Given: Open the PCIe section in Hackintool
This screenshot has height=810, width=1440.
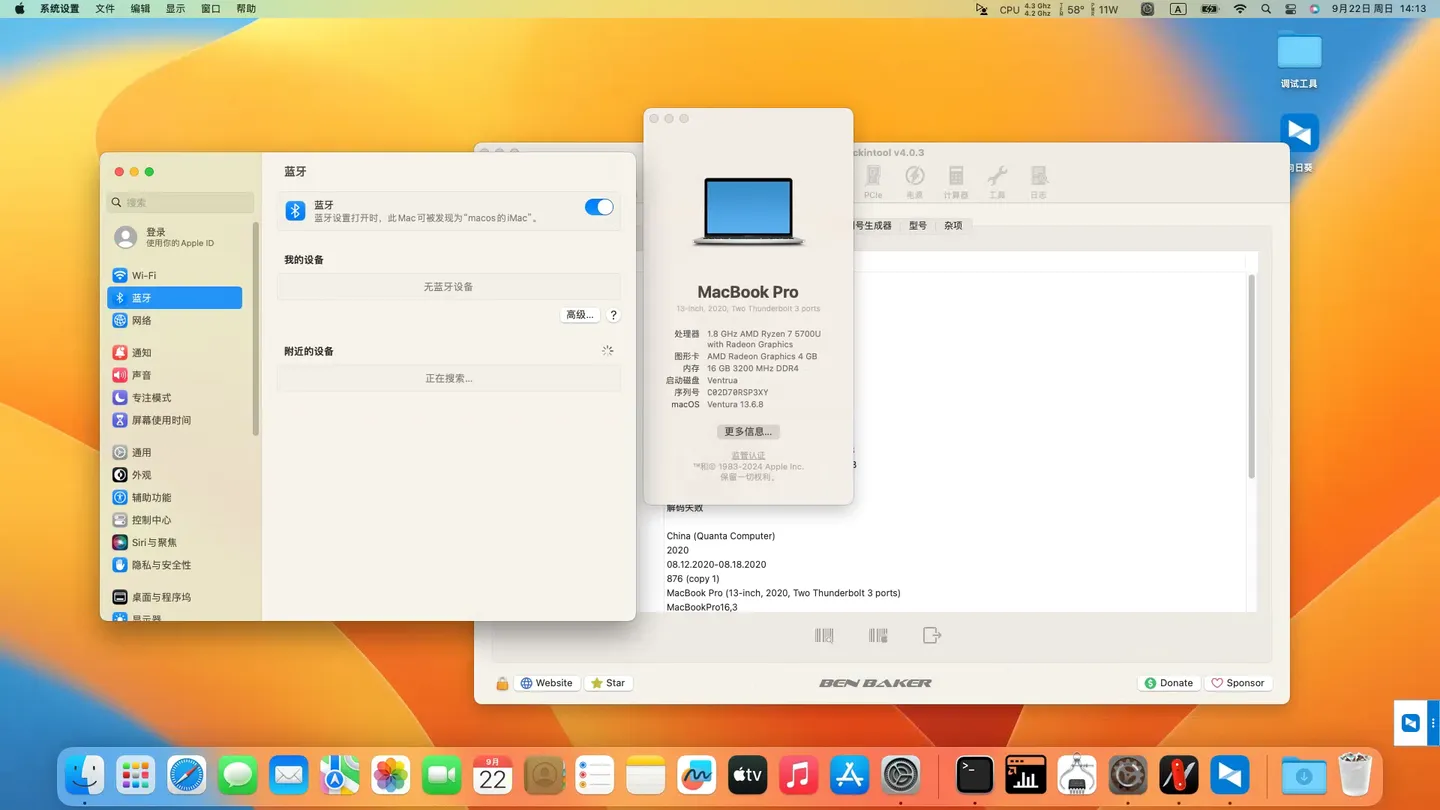Looking at the screenshot, I should 873,180.
